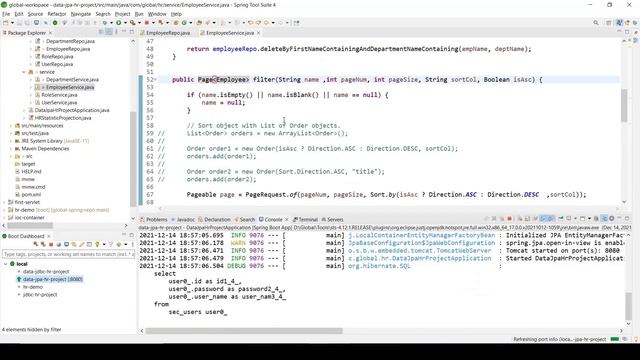Toggle Link with Editor in Package Explorer
This screenshot has width=640, height=360.
click(x=109, y=32)
